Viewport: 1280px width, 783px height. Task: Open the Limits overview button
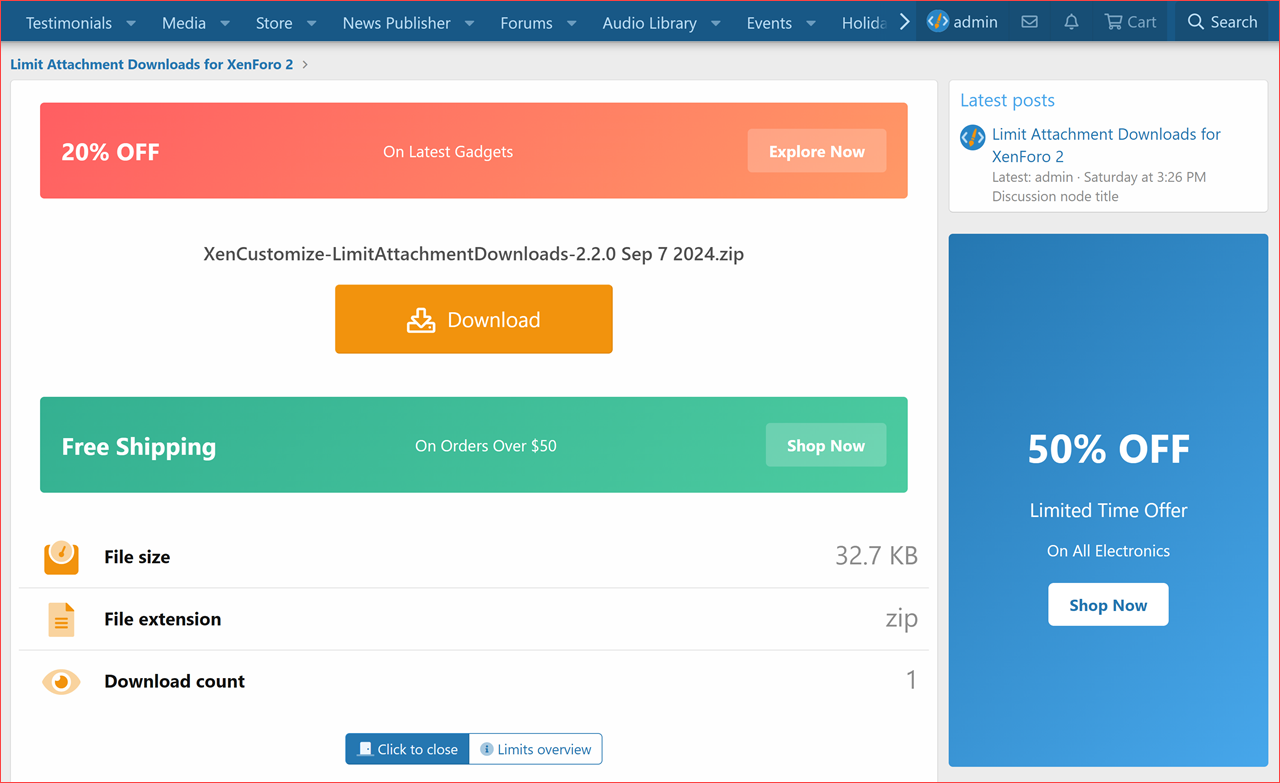(x=536, y=749)
